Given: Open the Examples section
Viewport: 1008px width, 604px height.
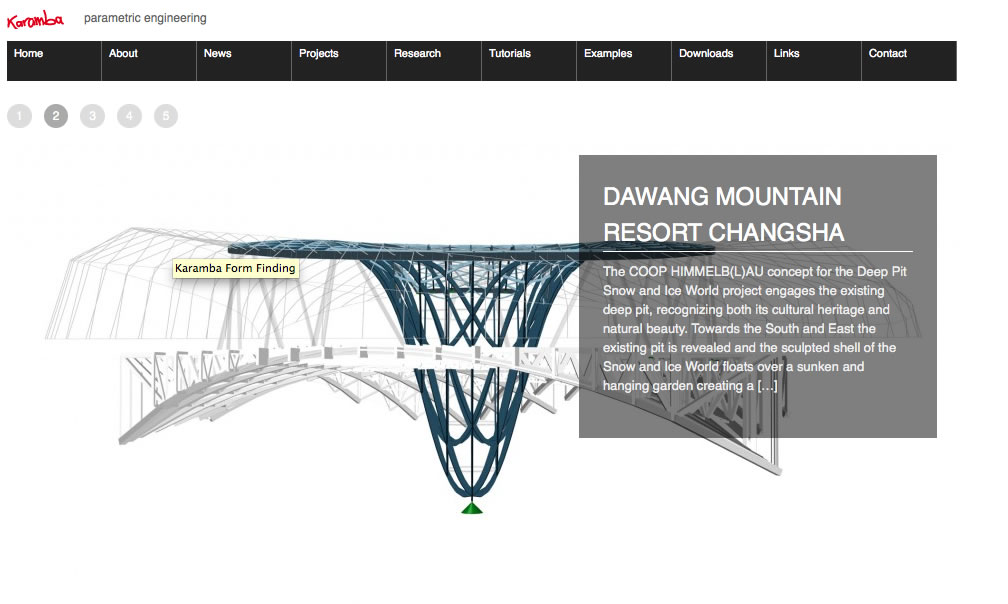Looking at the screenshot, I should [608, 54].
